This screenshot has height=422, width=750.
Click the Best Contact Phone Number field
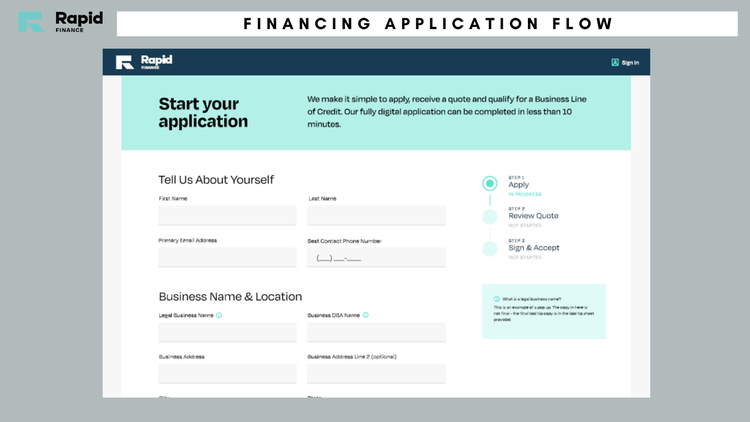(376, 257)
